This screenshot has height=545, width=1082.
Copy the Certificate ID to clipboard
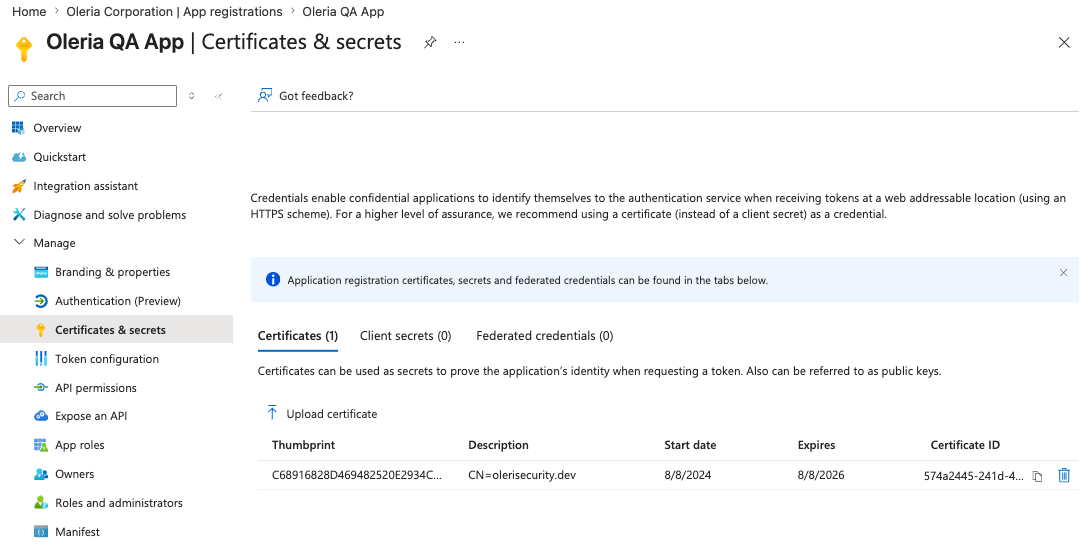[1037, 476]
